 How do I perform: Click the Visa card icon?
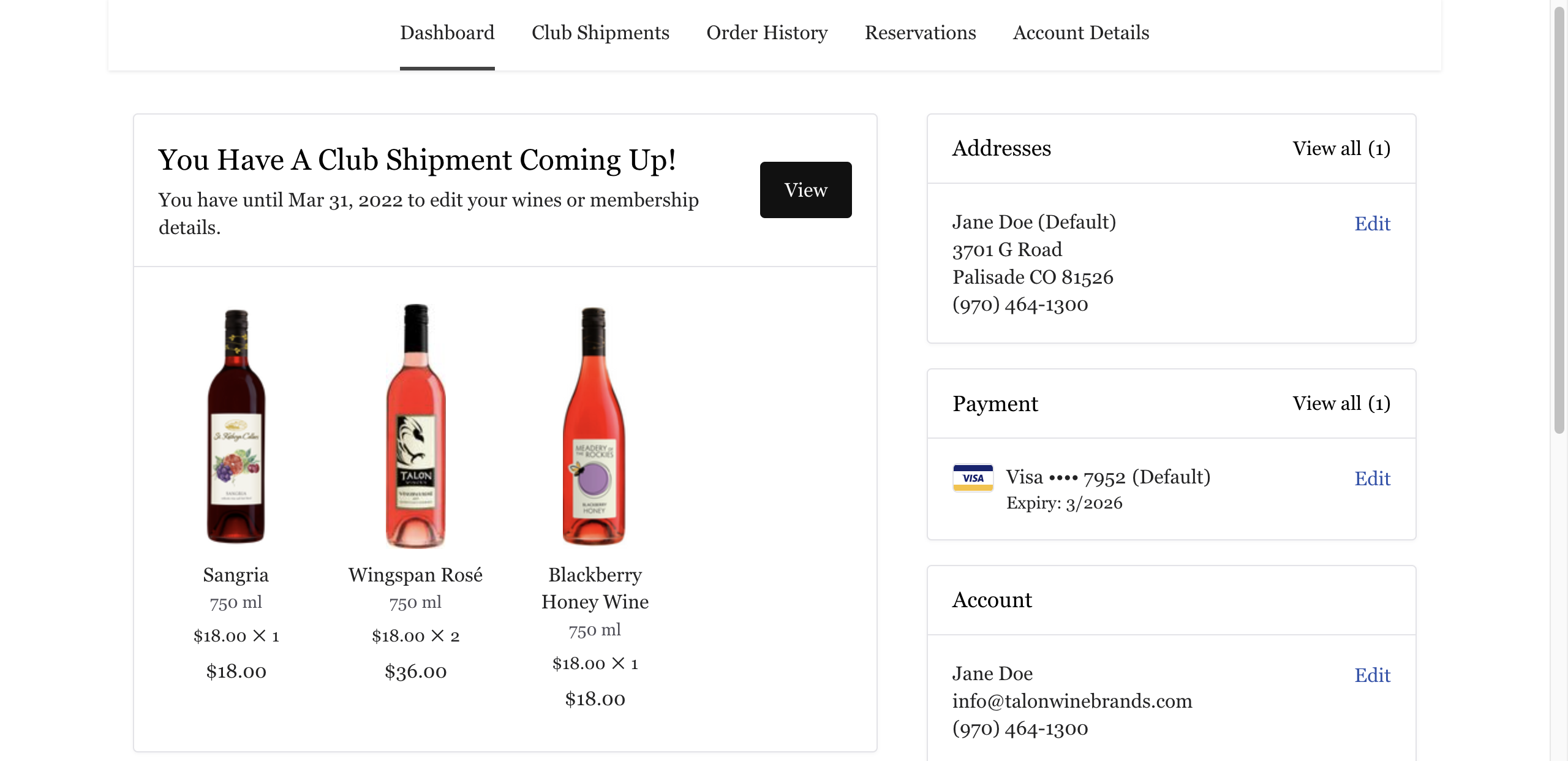point(973,478)
